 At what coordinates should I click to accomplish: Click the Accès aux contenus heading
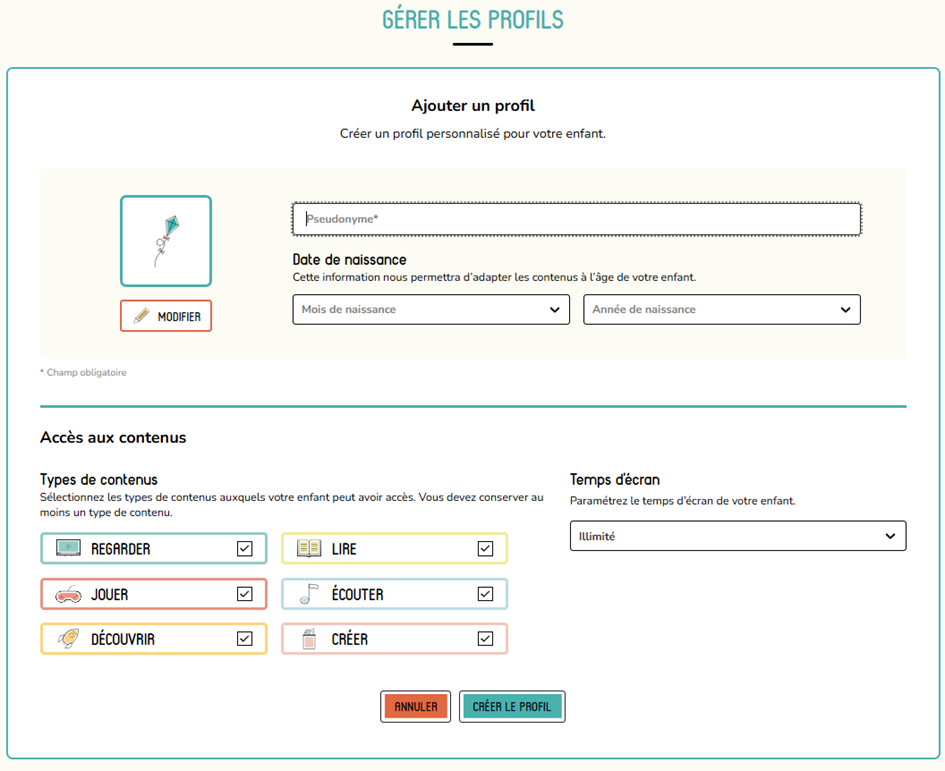pos(113,438)
